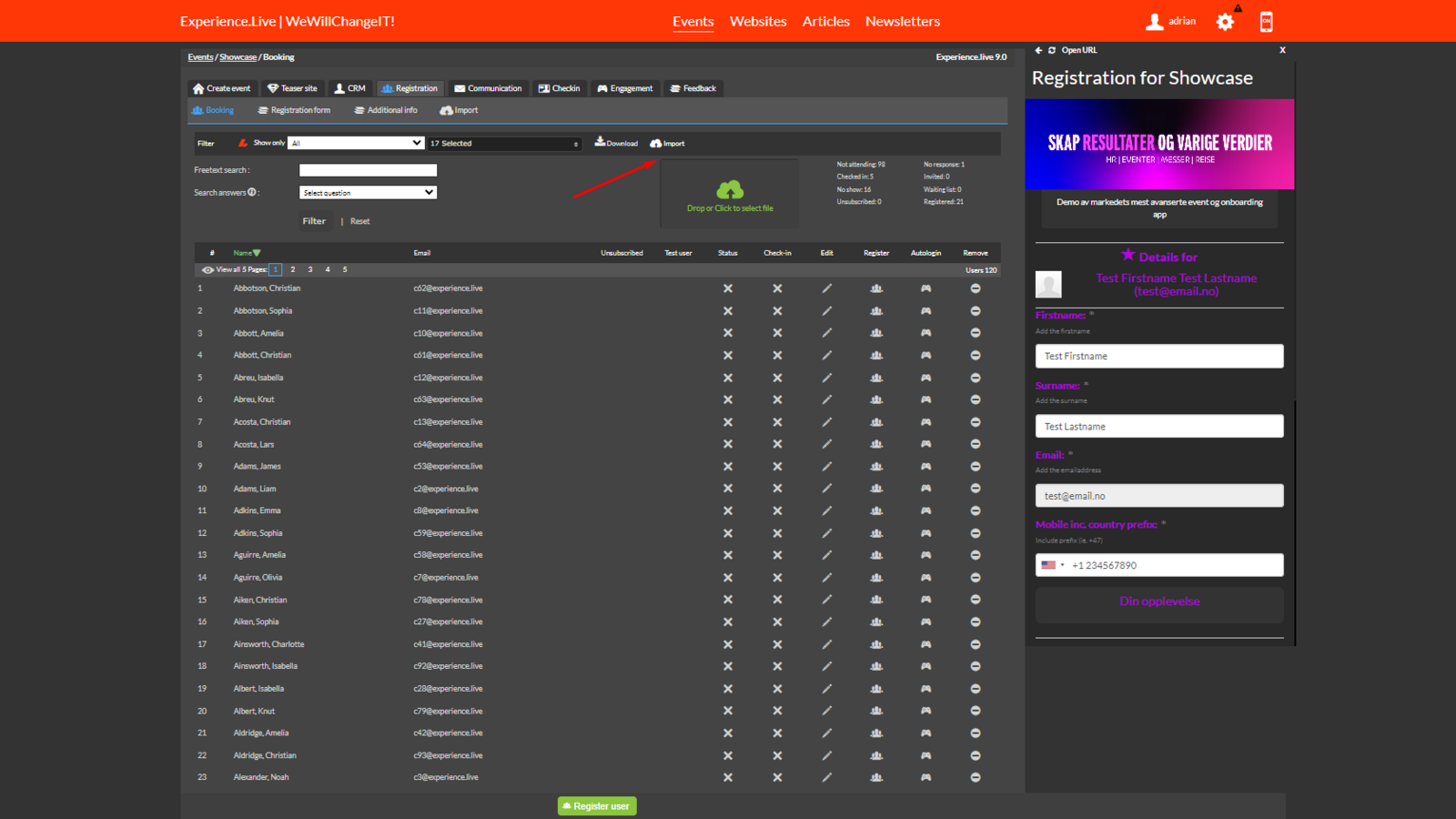Switch to the Communication tab

pyautogui.click(x=488, y=88)
